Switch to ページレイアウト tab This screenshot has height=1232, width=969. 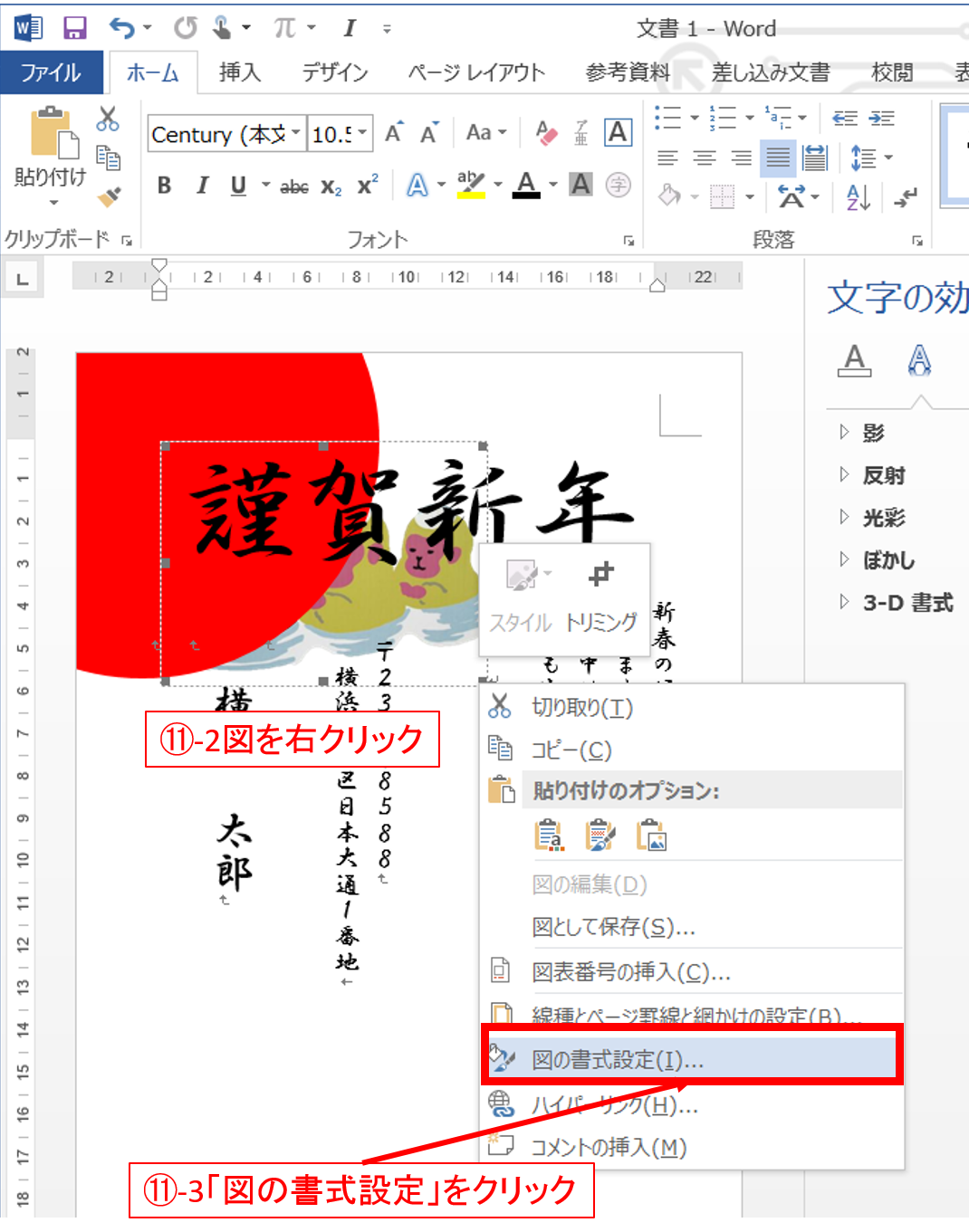click(x=476, y=72)
